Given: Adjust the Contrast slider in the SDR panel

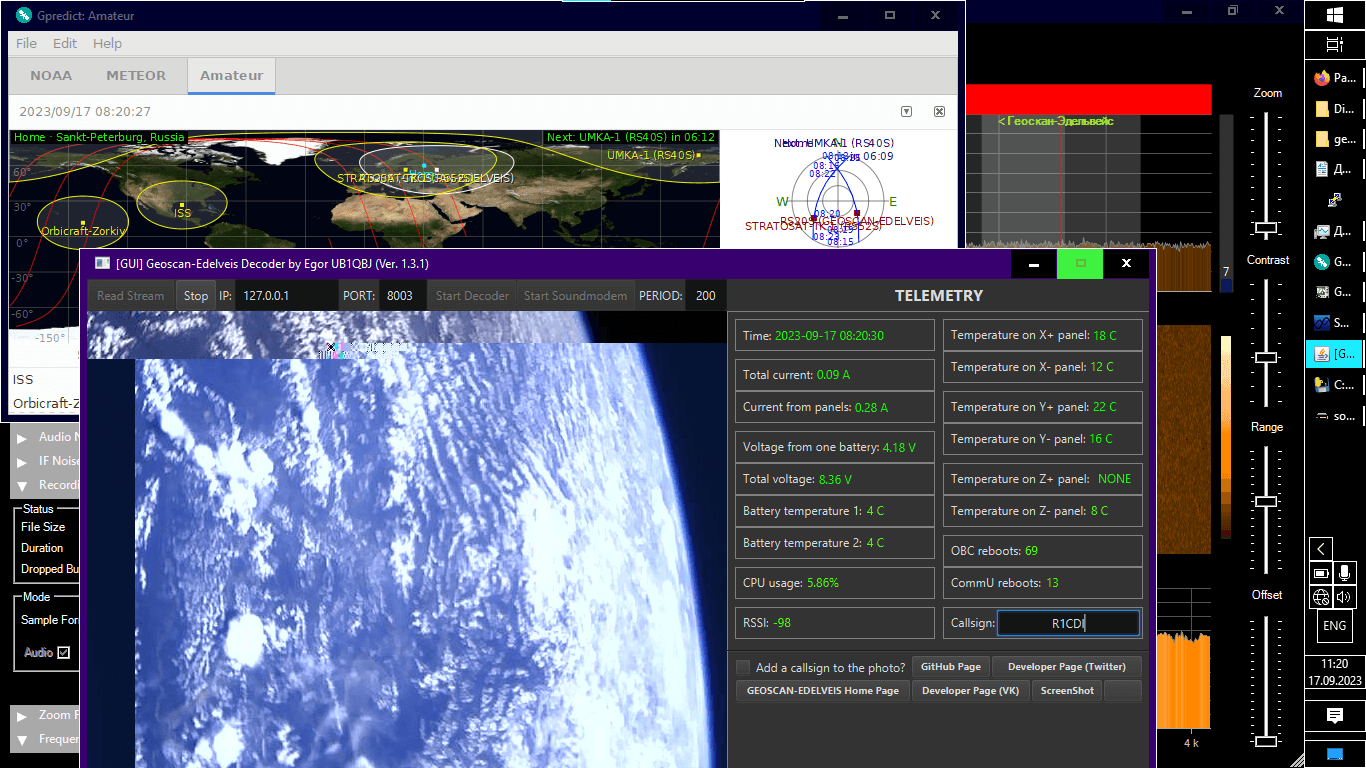Looking at the screenshot, I should (x=1268, y=355).
